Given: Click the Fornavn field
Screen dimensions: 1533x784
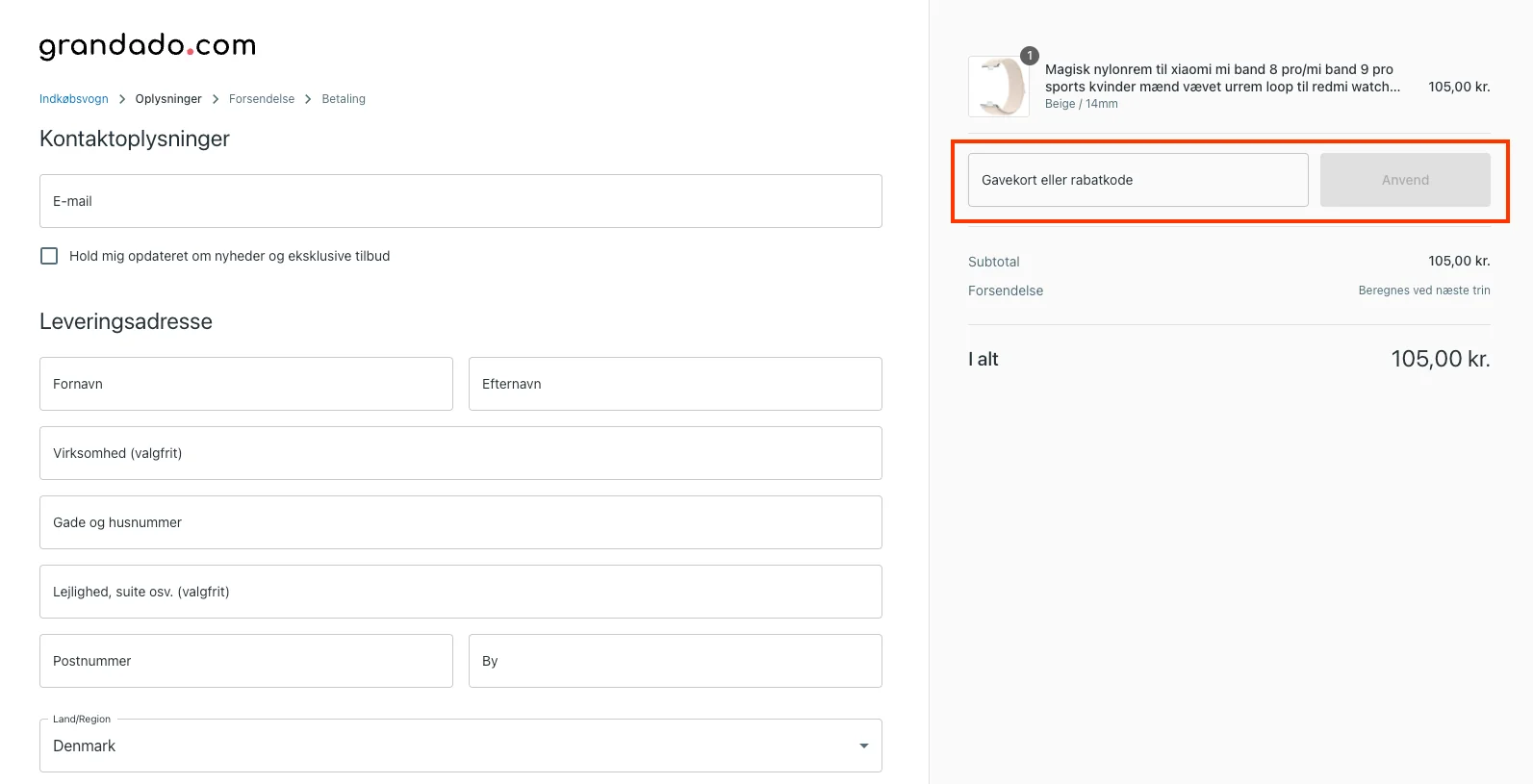Looking at the screenshot, I should (x=245, y=384).
